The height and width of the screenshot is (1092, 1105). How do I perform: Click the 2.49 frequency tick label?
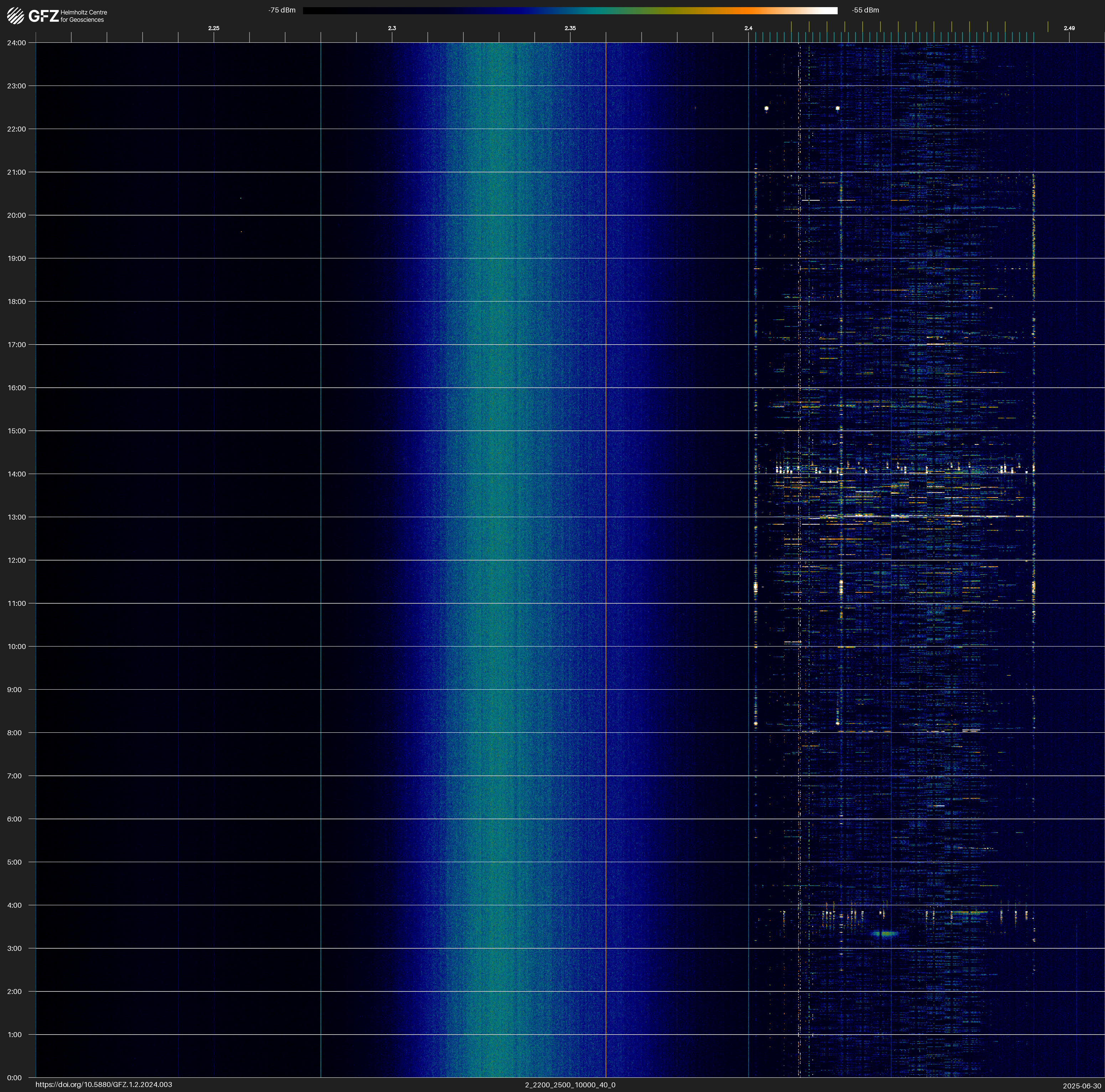point(1069,28)
